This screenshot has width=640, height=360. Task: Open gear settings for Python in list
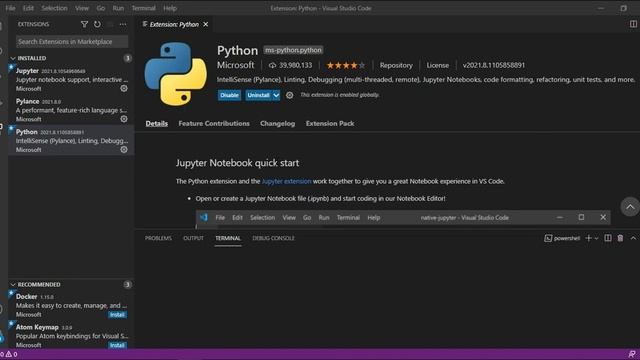coord(124,149)
